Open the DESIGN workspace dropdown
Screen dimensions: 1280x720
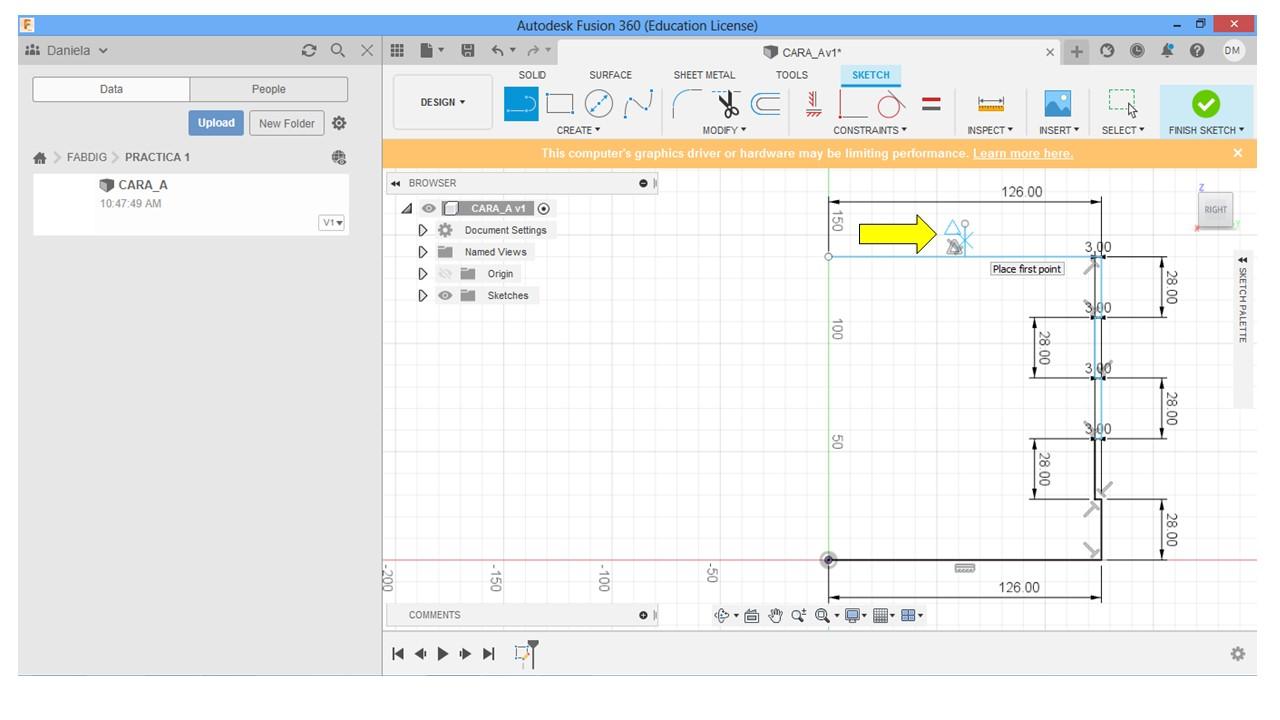pyautogui.click(x=442, y=102)
